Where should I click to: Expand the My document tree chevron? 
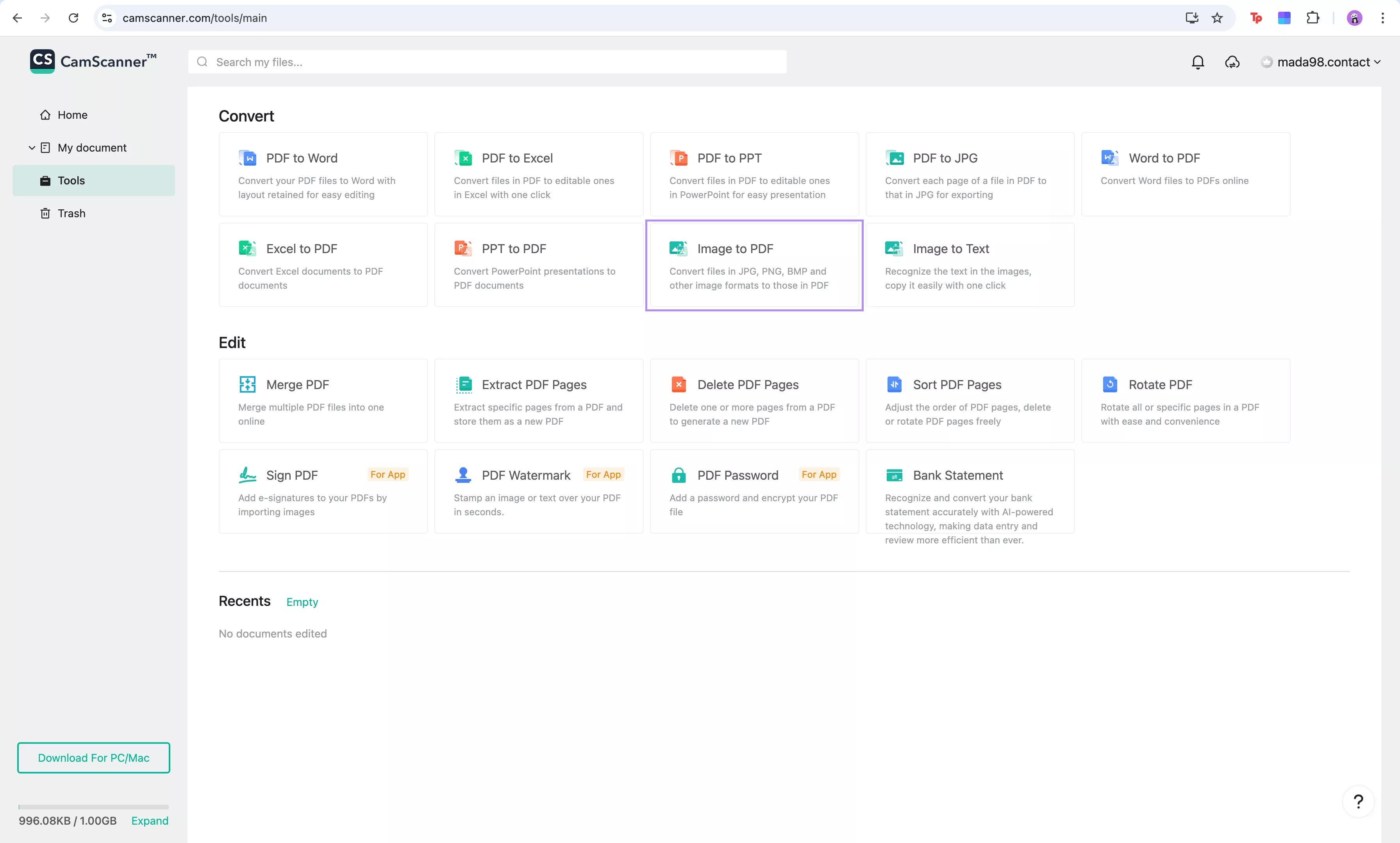pos(32,148)
